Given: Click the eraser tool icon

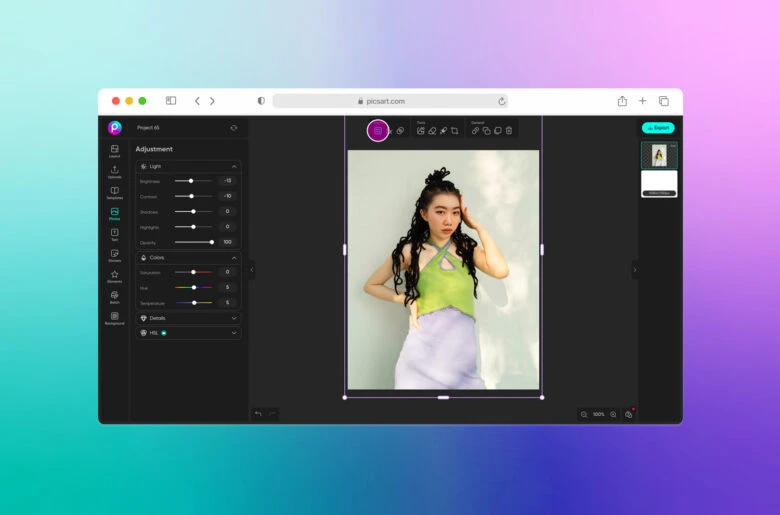Looking at the screenshot, I should click(432, 130).
